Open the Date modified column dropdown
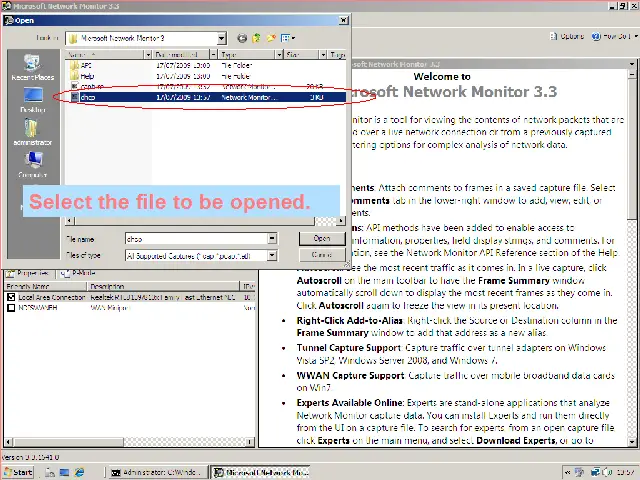The image size is (640, 480). point(213,54)
